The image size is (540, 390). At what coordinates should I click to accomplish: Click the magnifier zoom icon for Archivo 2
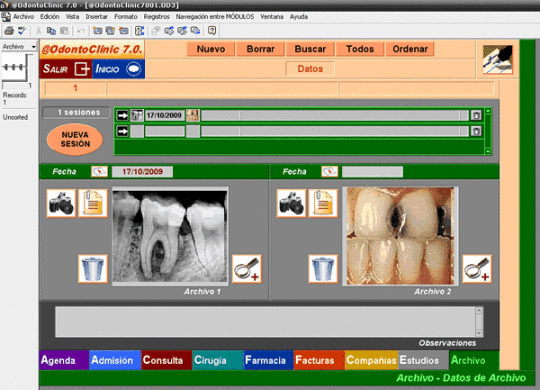click(x=477, y=269)
